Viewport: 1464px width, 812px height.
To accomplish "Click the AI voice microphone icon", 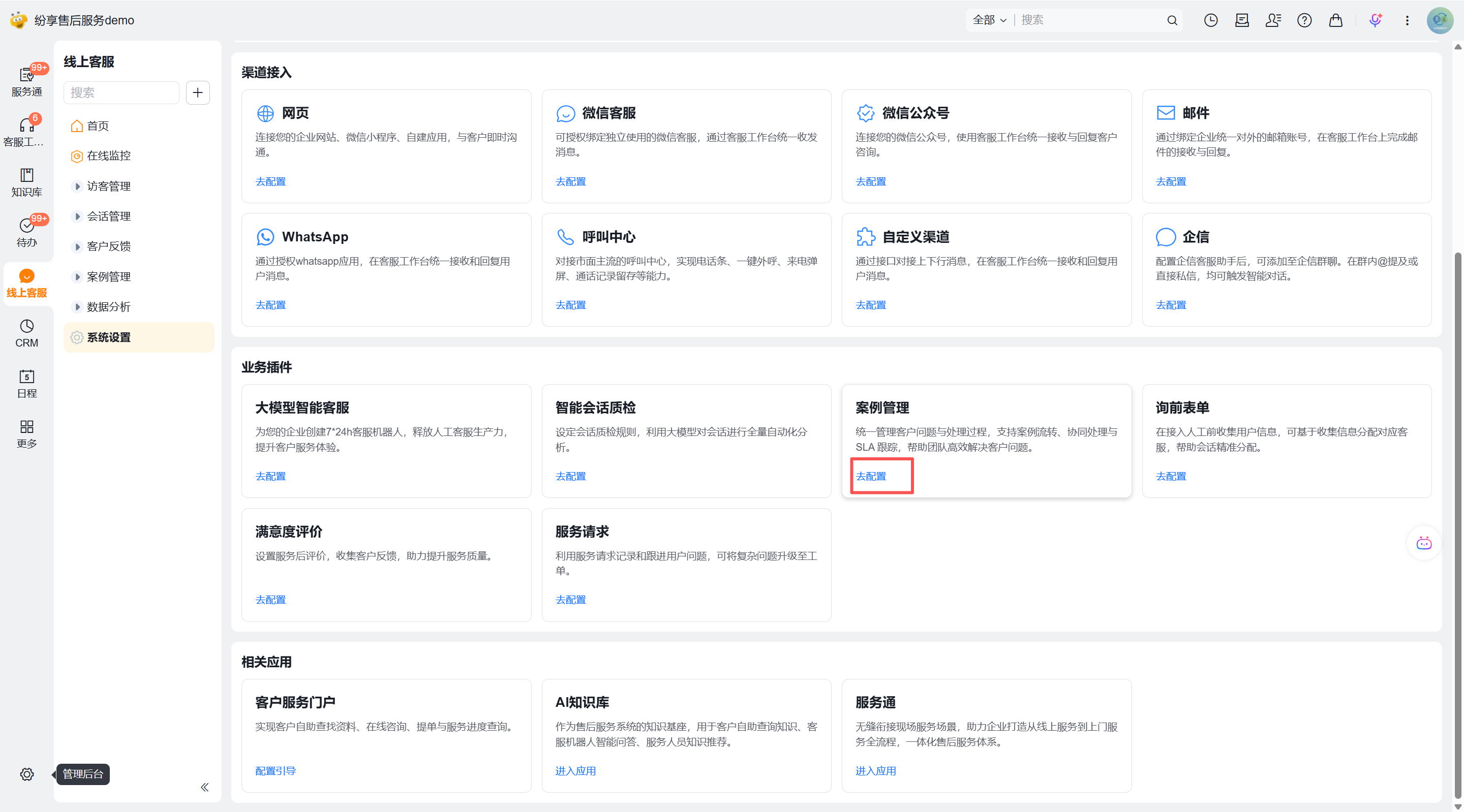I will (1375, 20).
